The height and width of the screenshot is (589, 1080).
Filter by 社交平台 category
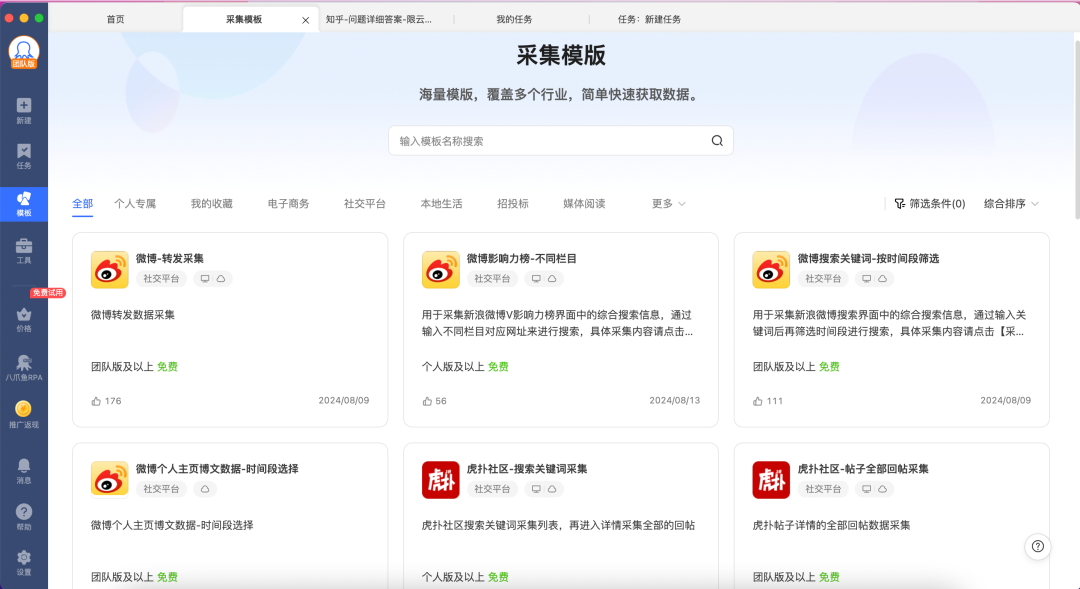pyautogui.click(x=365, y=204)
